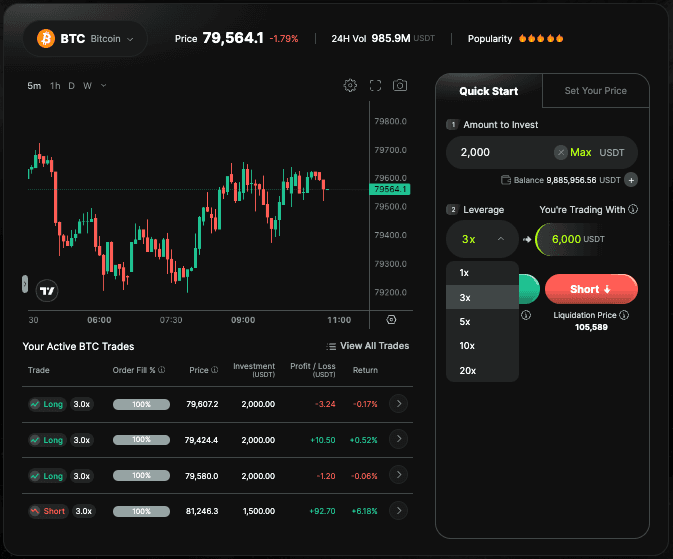Show Order Fill % info tooltip

coord(162,370)
